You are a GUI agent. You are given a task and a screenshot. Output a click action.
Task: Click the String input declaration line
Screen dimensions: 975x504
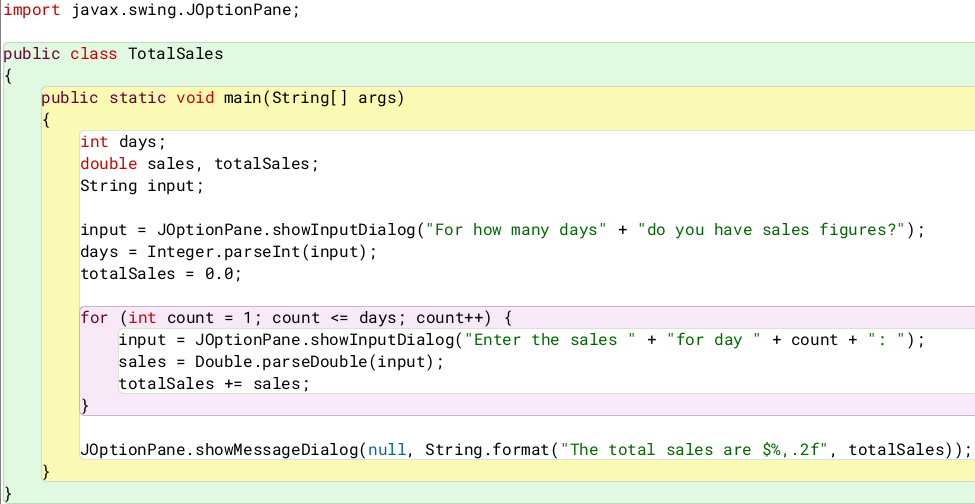141,186
